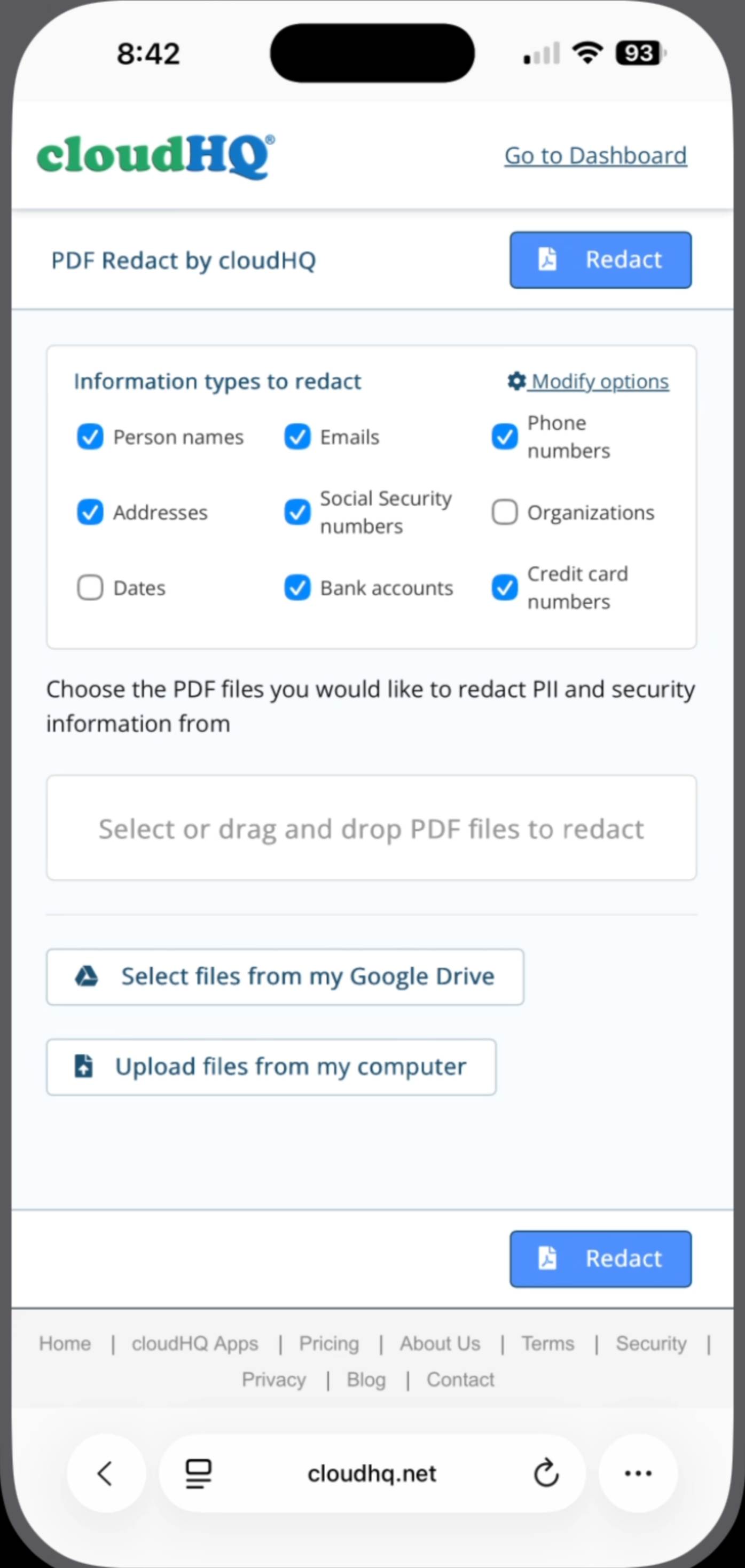Open the About Us footer link
This screenshot has width=745, height=1568.
(440, 1343)
